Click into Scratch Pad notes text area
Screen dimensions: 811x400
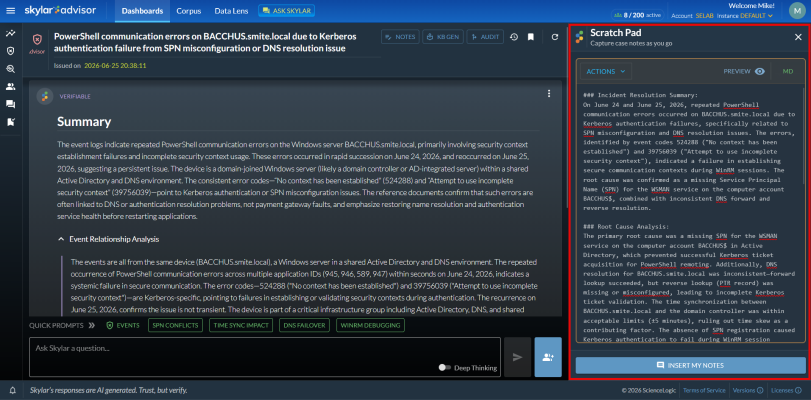(x=690, y=215)
